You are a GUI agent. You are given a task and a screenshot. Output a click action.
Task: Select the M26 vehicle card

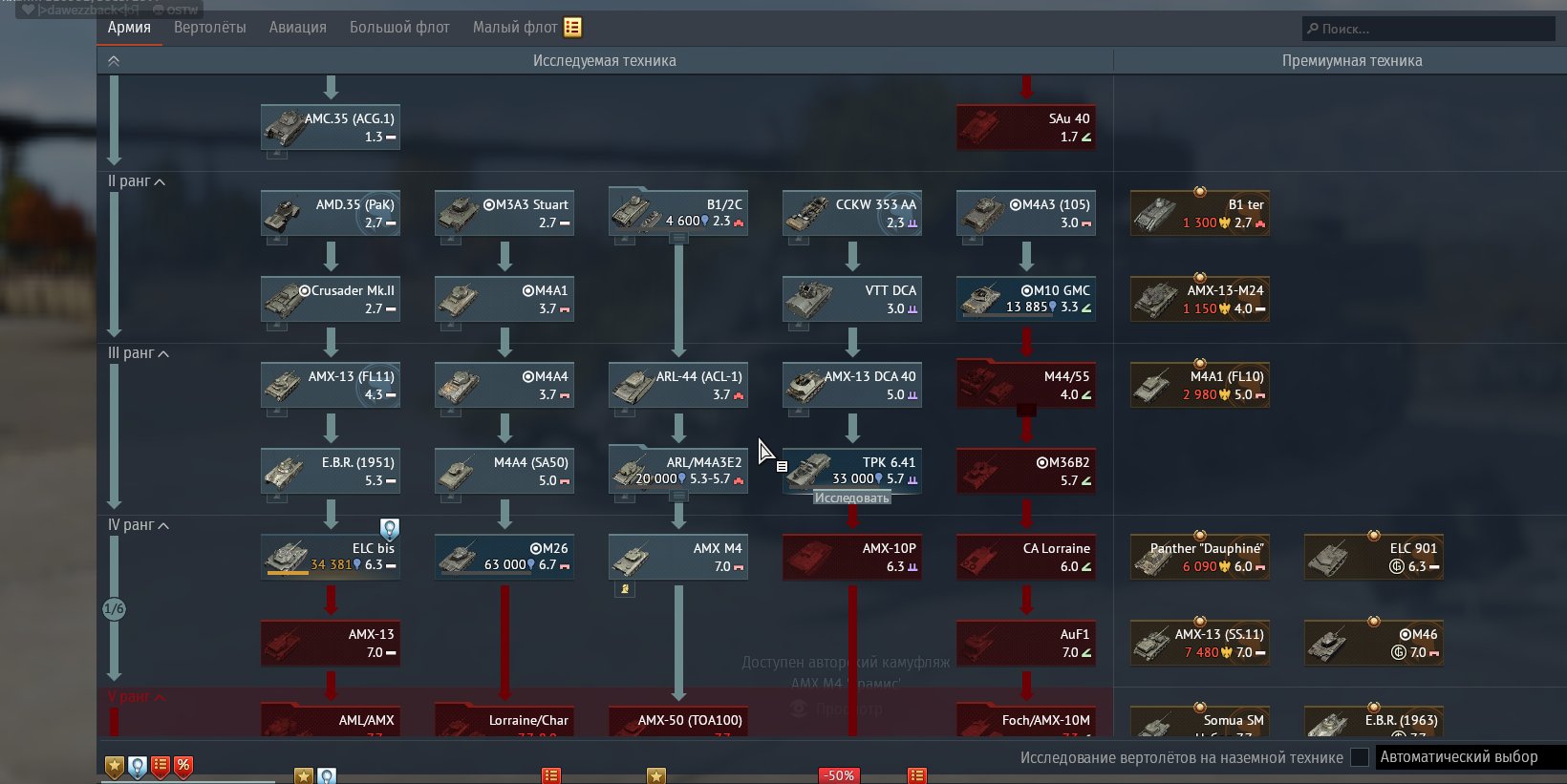coord(504,557)
